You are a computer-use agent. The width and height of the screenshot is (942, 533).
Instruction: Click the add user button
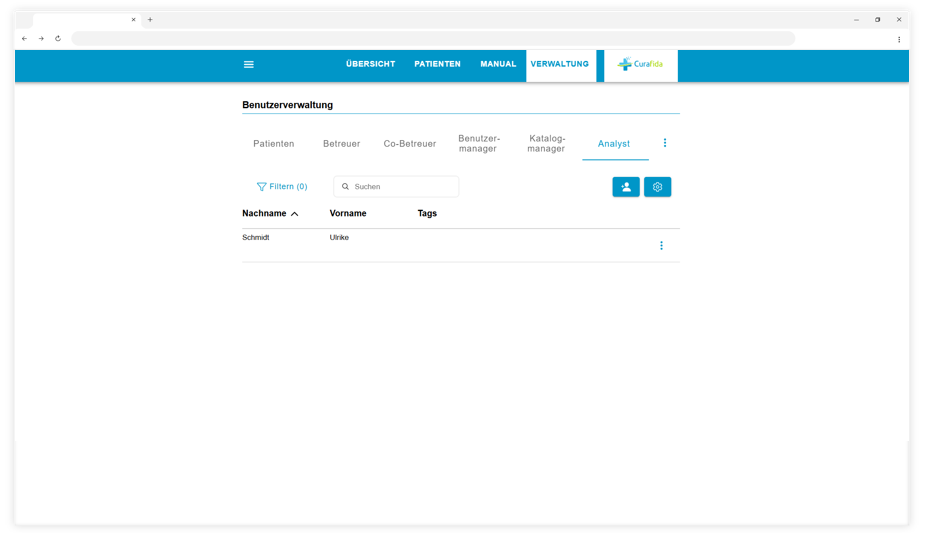point(626,187)
